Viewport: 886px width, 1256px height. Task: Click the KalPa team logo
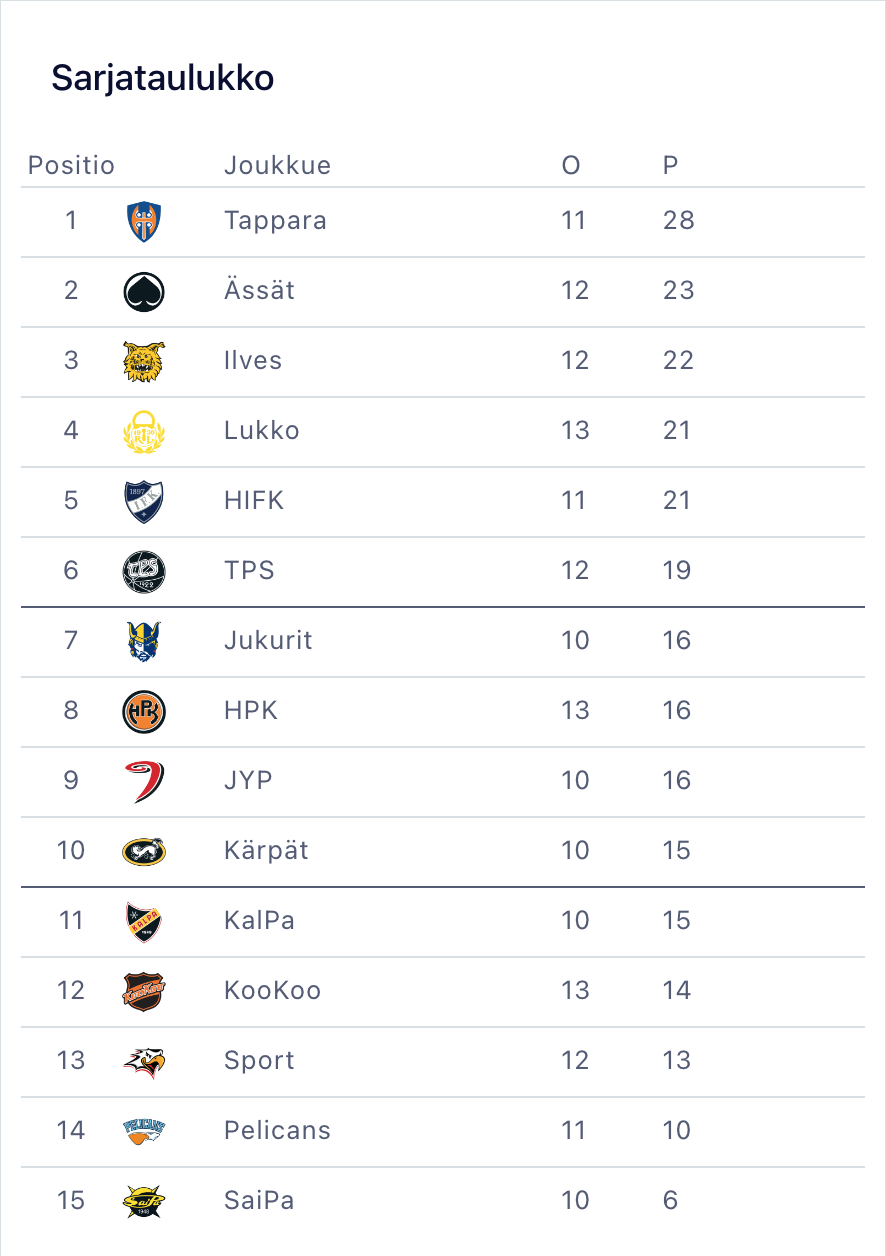144,921
